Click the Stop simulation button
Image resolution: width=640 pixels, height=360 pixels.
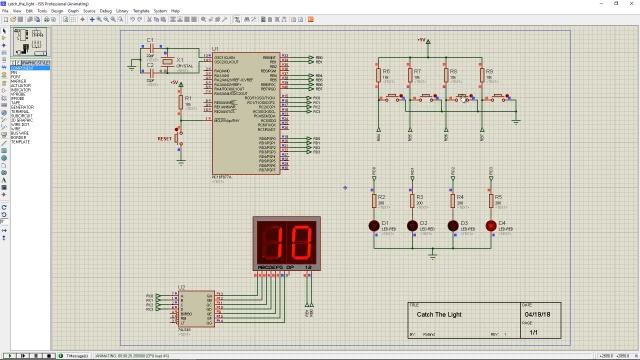coord(49,356)
